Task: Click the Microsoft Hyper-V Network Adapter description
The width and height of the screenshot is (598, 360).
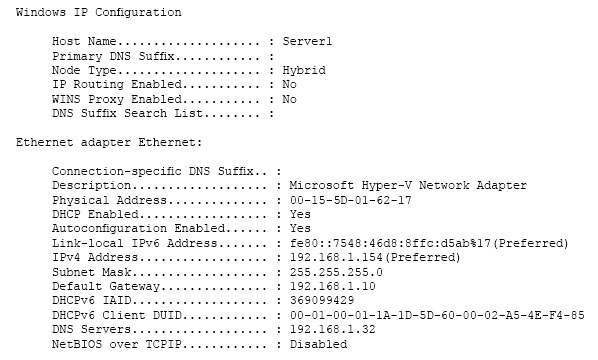Action: click(x=408, y=186)
